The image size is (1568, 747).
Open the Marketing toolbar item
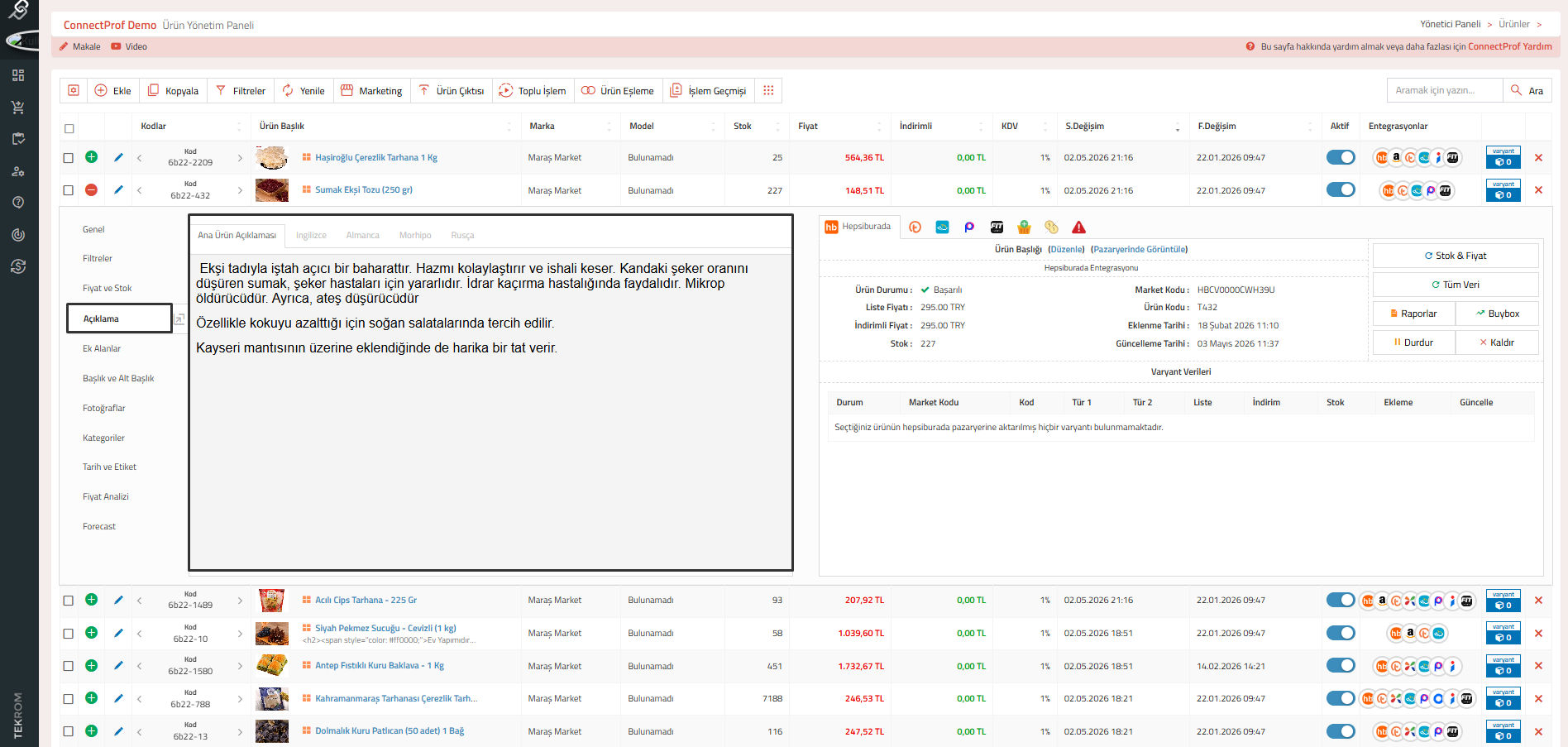(371, 90)
